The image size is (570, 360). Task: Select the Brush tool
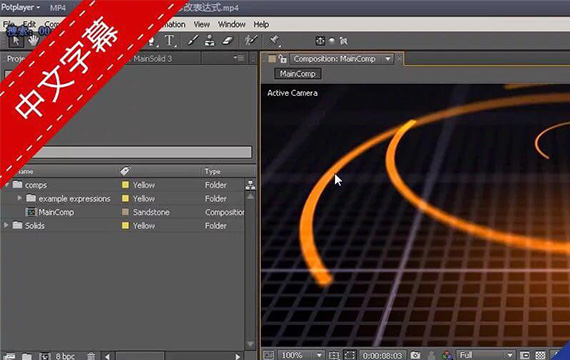tap(192, 40)
